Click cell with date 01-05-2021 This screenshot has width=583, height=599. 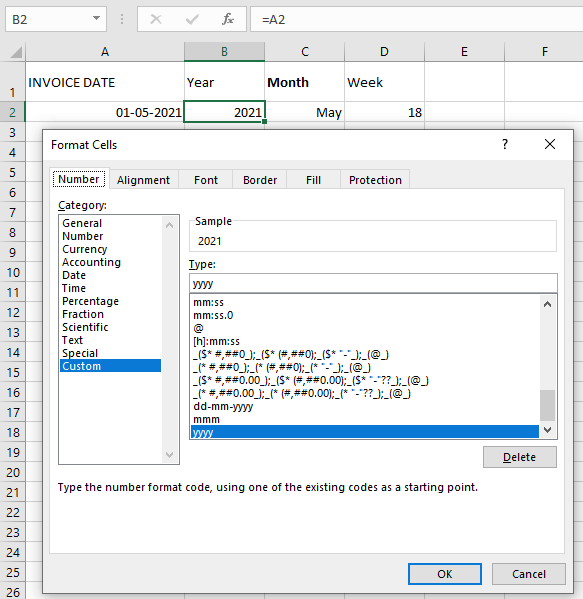105,112
